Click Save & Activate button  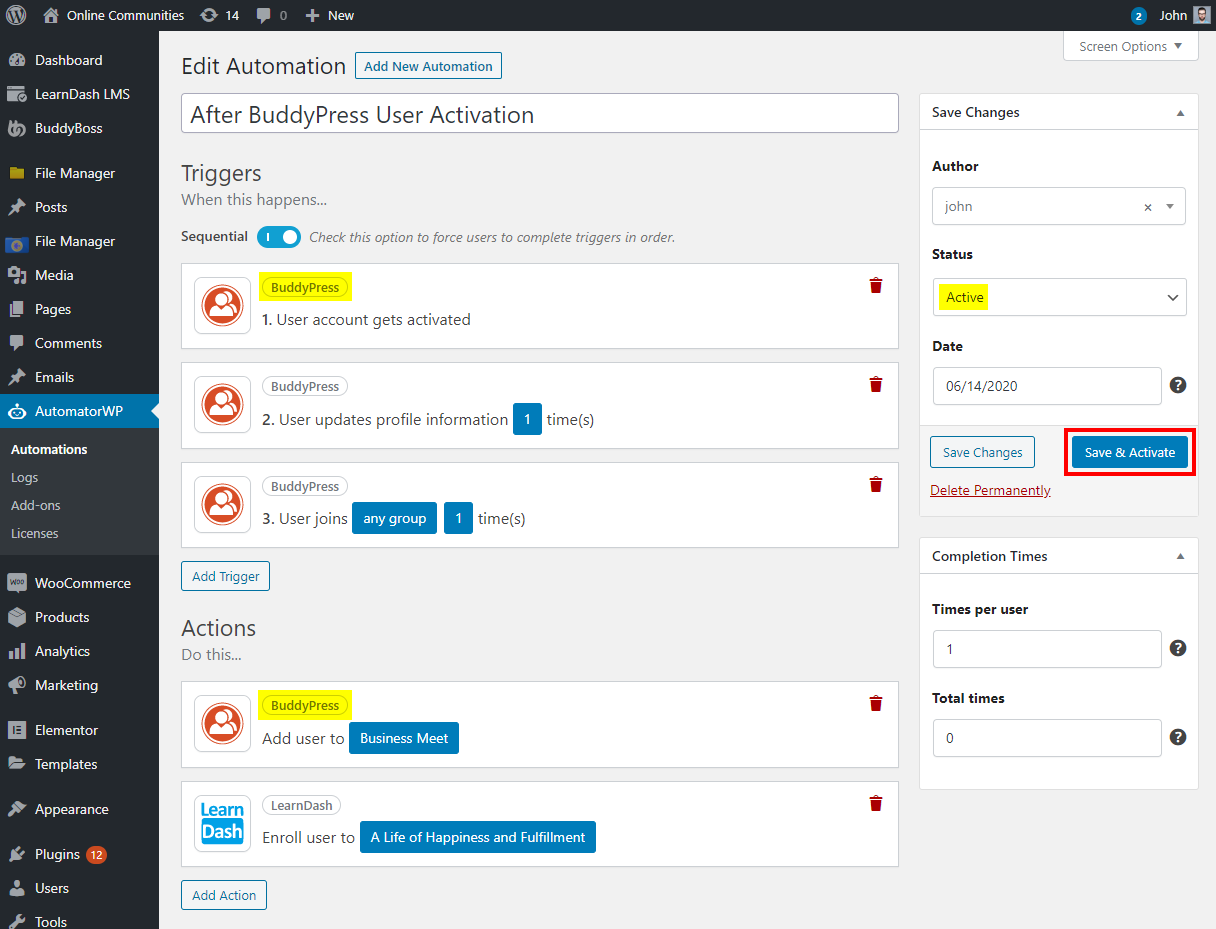pos(1129,452)
